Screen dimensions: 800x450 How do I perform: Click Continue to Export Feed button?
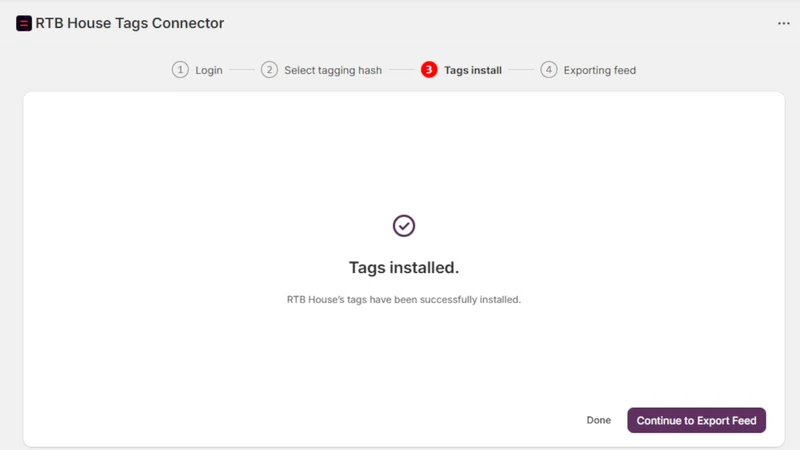pos(696,420)
